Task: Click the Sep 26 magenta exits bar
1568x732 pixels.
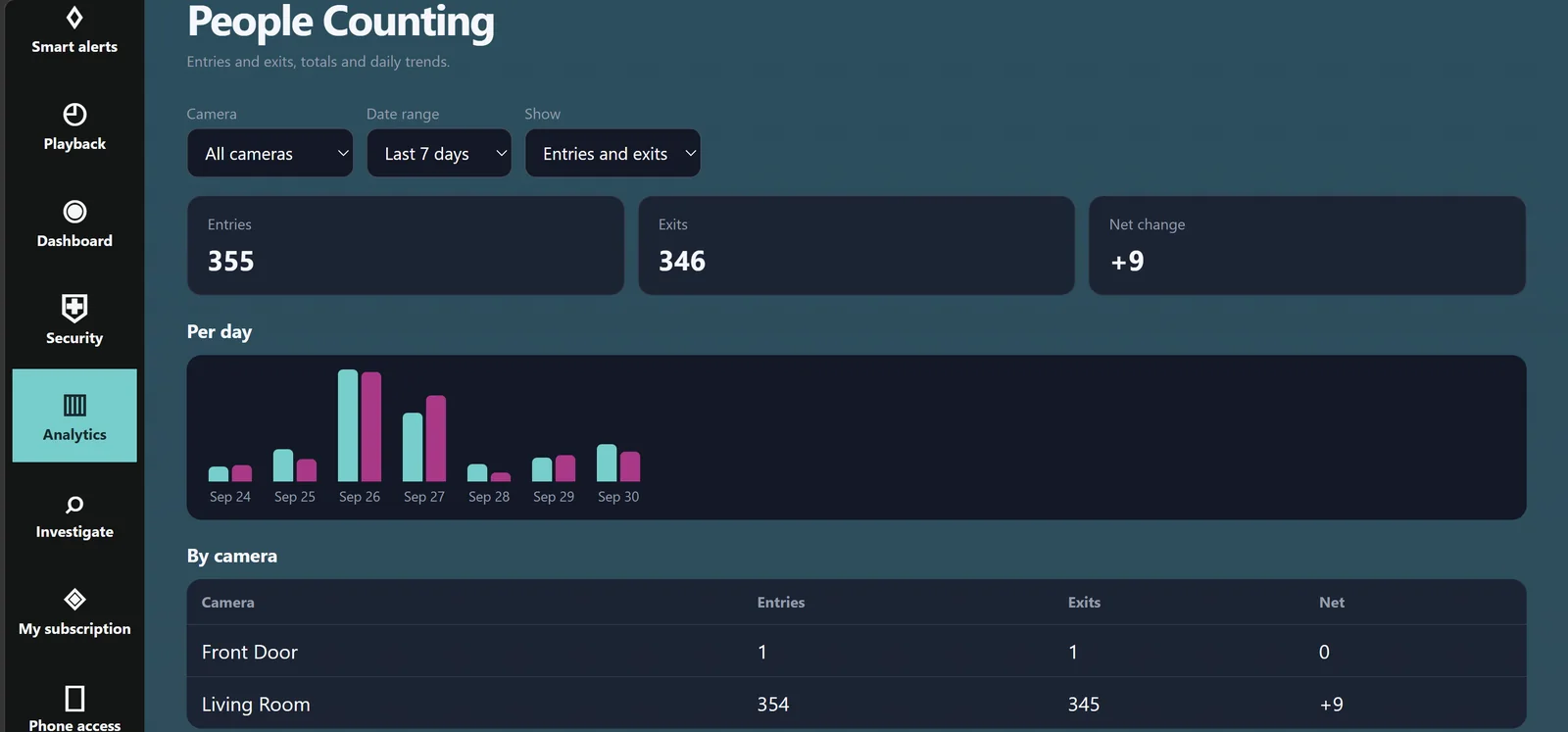Action: point(371,427)
